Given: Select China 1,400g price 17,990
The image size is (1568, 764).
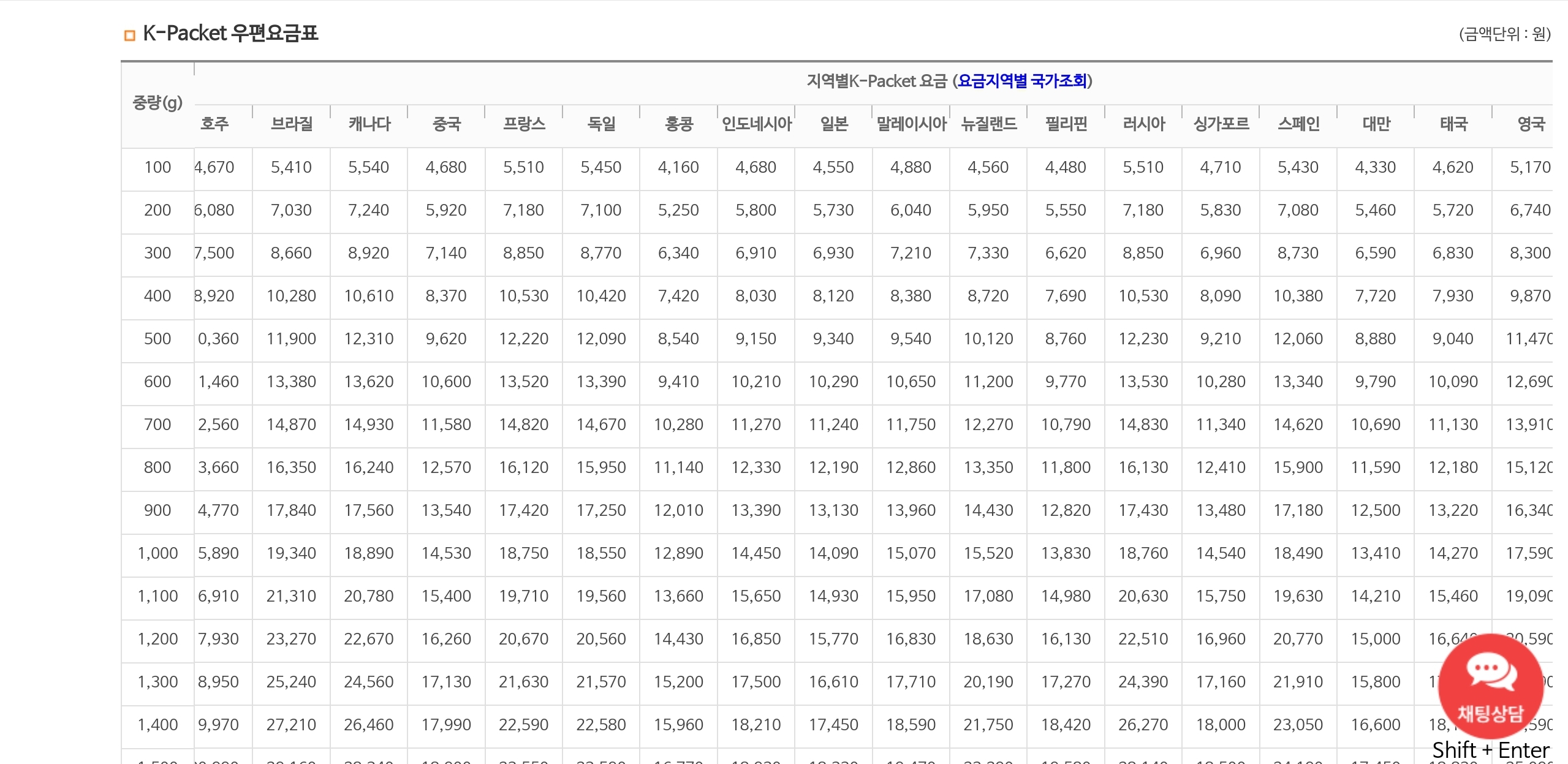Looking at the screenshot, I should (446, 725).
